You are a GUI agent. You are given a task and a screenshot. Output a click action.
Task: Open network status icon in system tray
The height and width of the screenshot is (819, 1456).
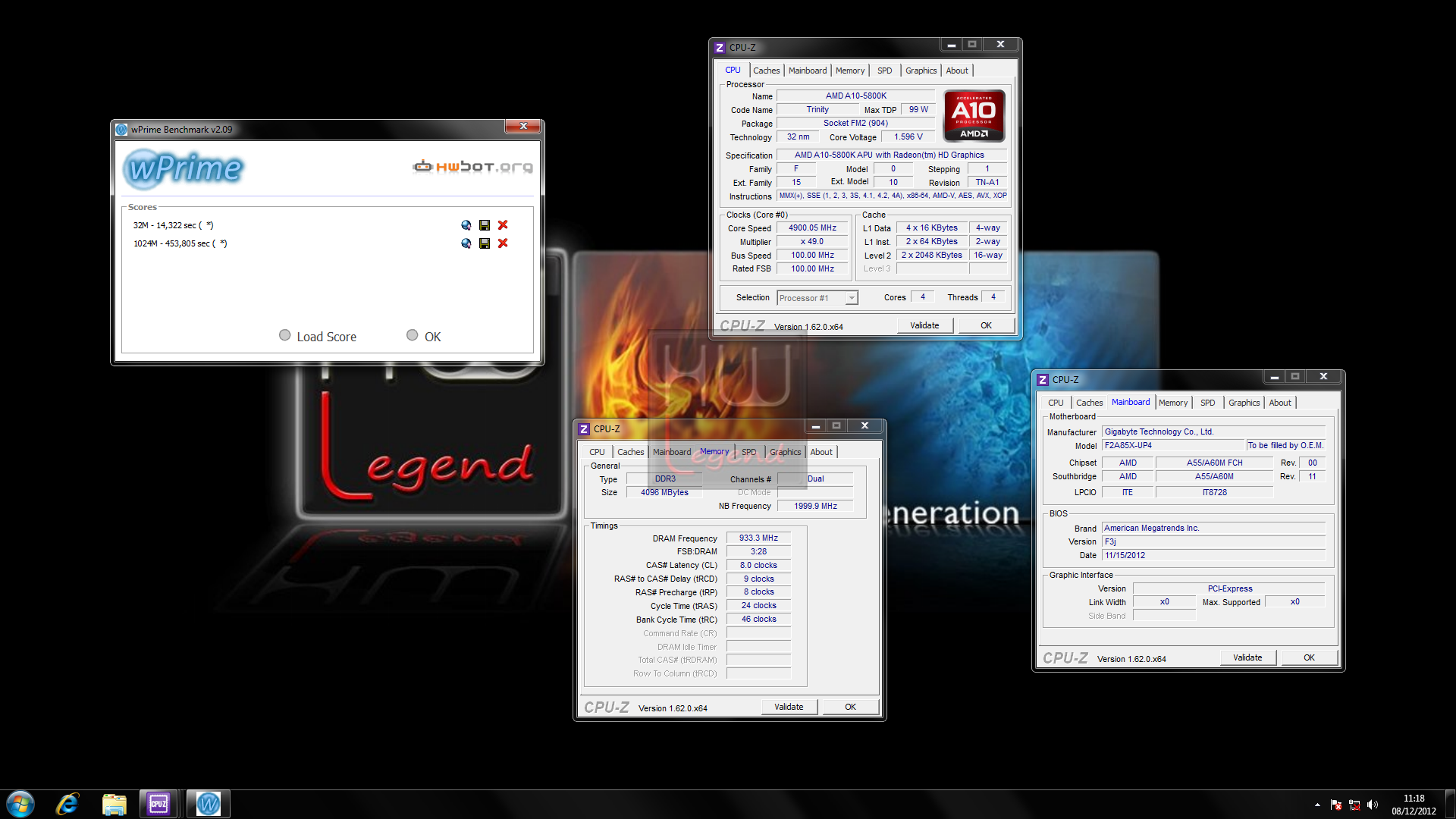pyautogui.click(x=1354, y=805)
